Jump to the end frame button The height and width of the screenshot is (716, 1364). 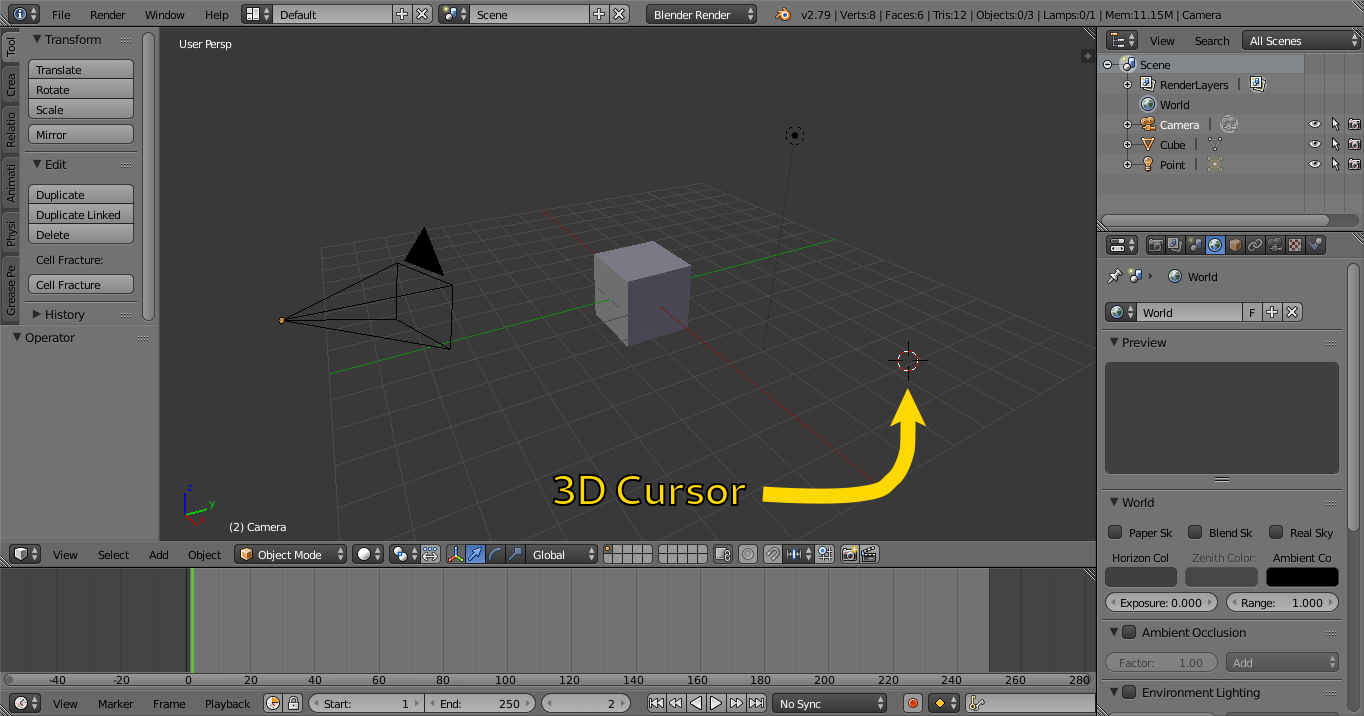(757, 704)
